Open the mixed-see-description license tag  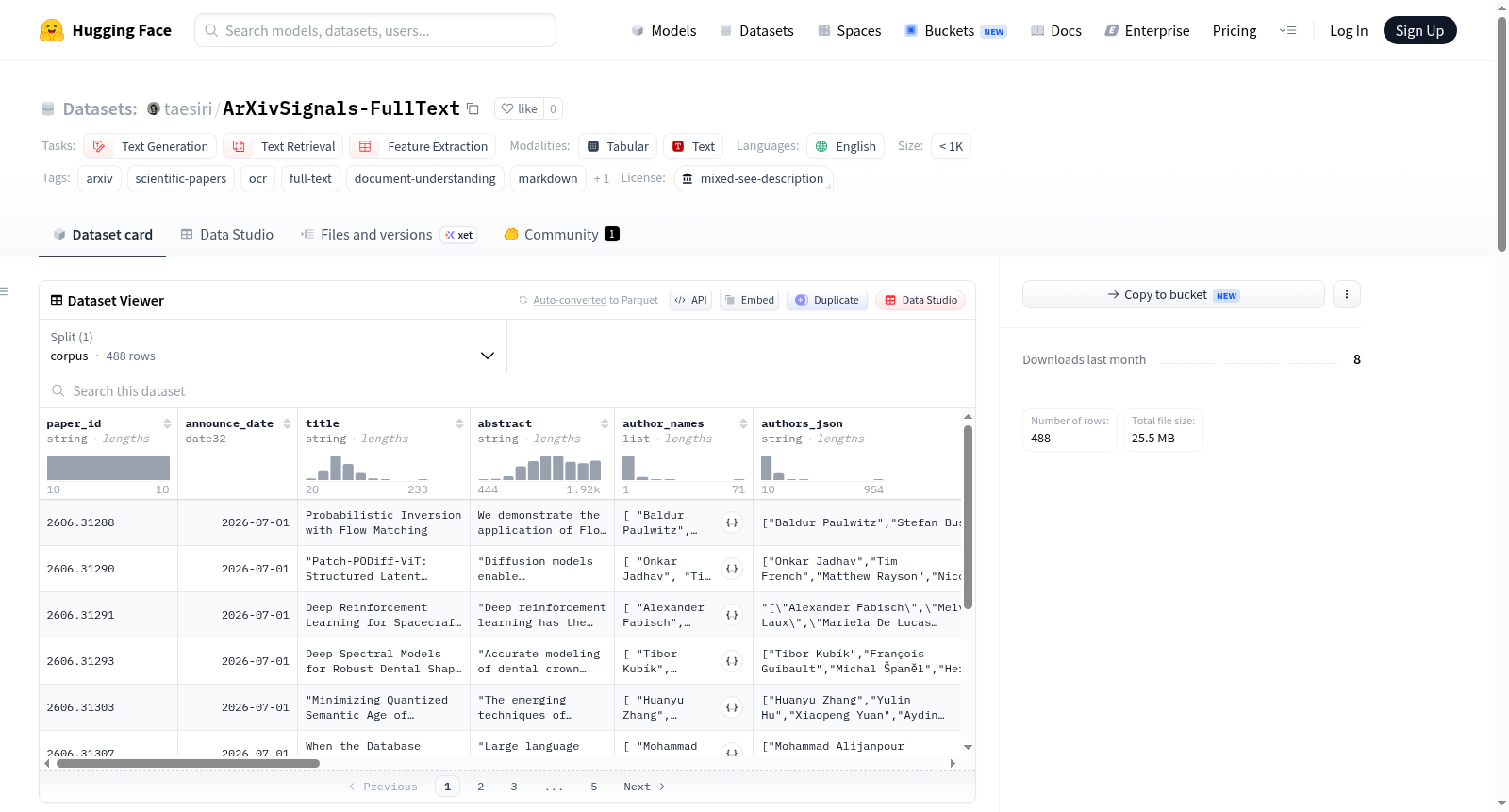click(x=753, y=178)
